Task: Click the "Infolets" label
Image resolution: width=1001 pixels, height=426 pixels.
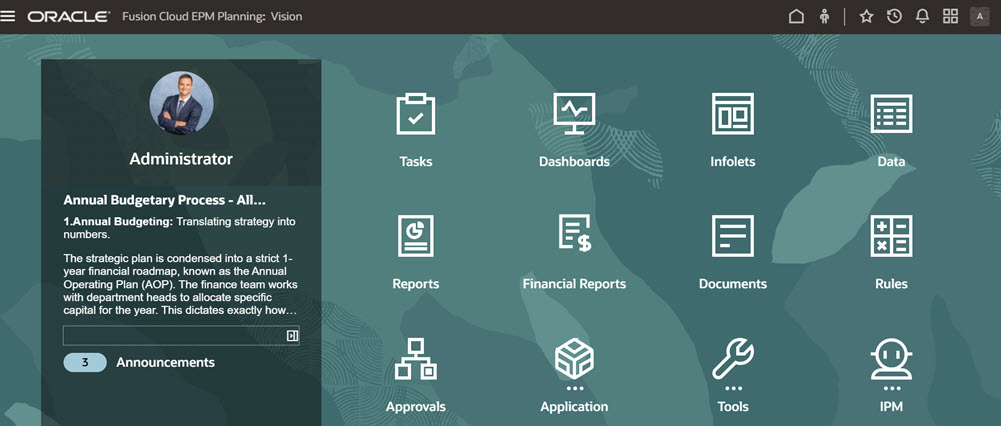Action: [x=733, y=162]
